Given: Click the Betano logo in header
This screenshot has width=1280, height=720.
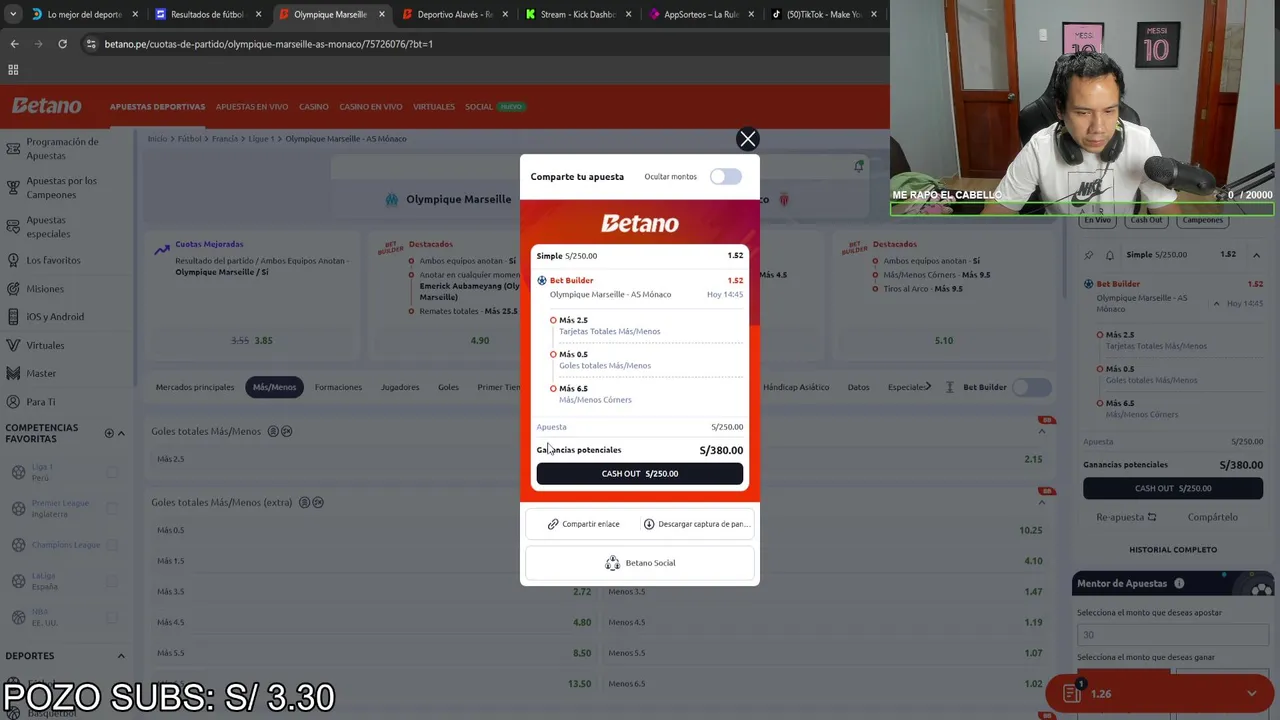Looking at the screenshot, I should pyautogui.click(x=47, y=106).
